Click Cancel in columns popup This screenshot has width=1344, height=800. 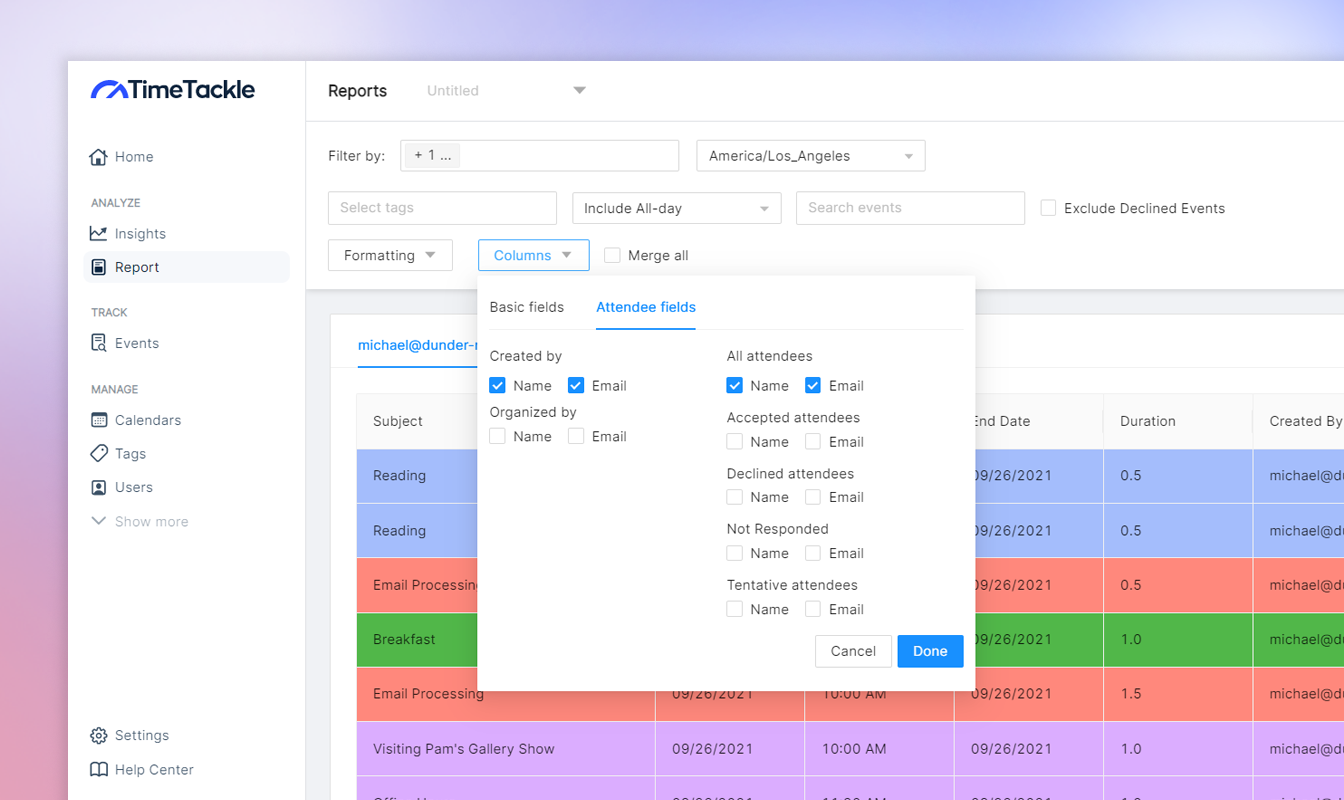[x=853, y=651]
